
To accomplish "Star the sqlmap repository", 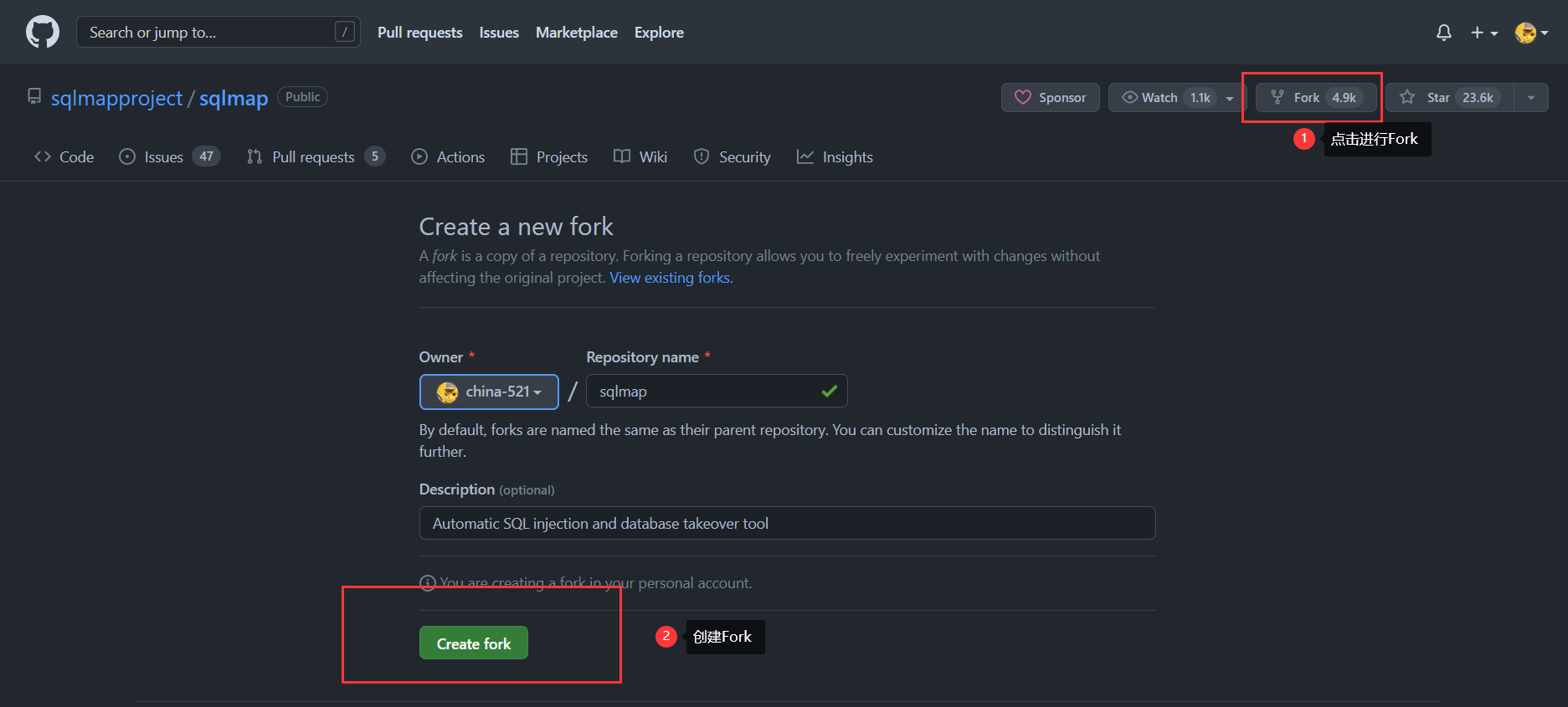I will 1450,98.
